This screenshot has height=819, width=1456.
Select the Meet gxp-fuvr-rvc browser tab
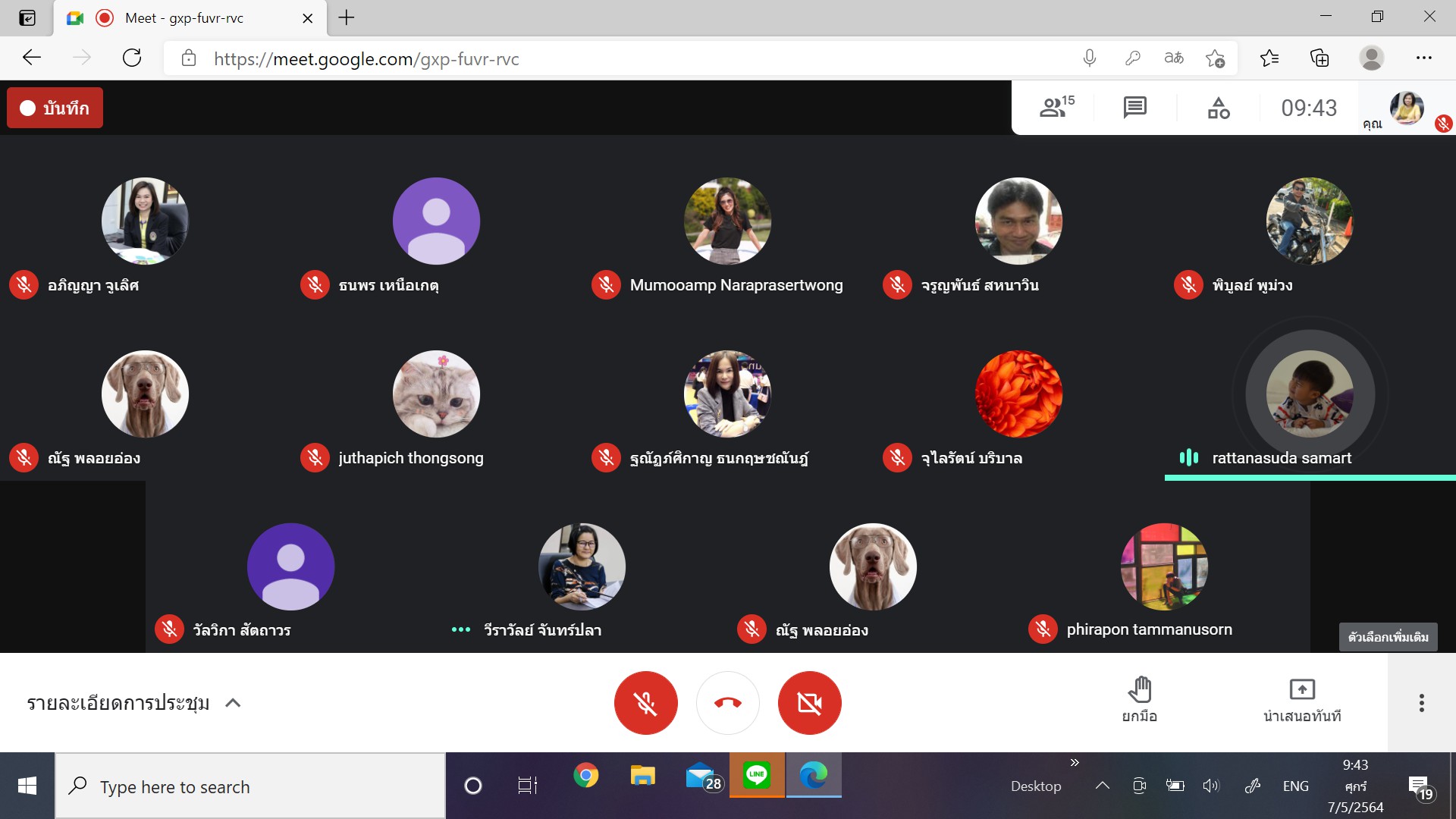(x=184, y=18)
